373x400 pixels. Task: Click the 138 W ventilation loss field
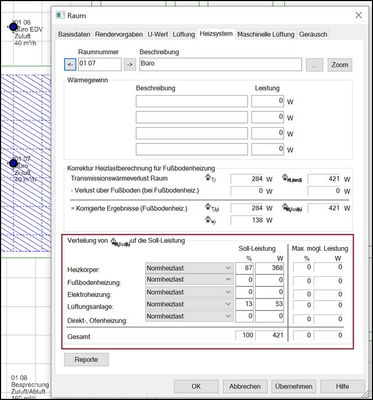(x=247, y=220)
